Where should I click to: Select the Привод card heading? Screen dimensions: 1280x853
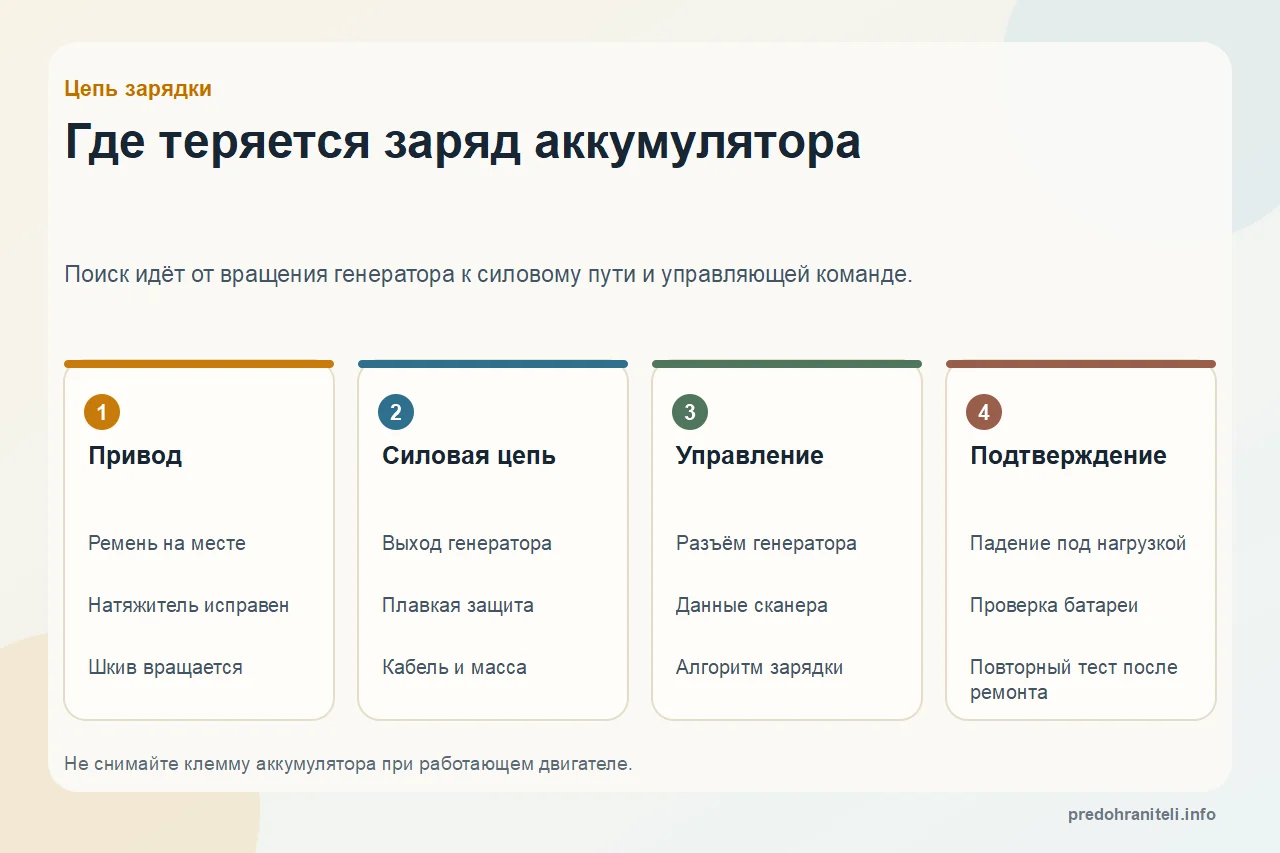coord(135,456)
